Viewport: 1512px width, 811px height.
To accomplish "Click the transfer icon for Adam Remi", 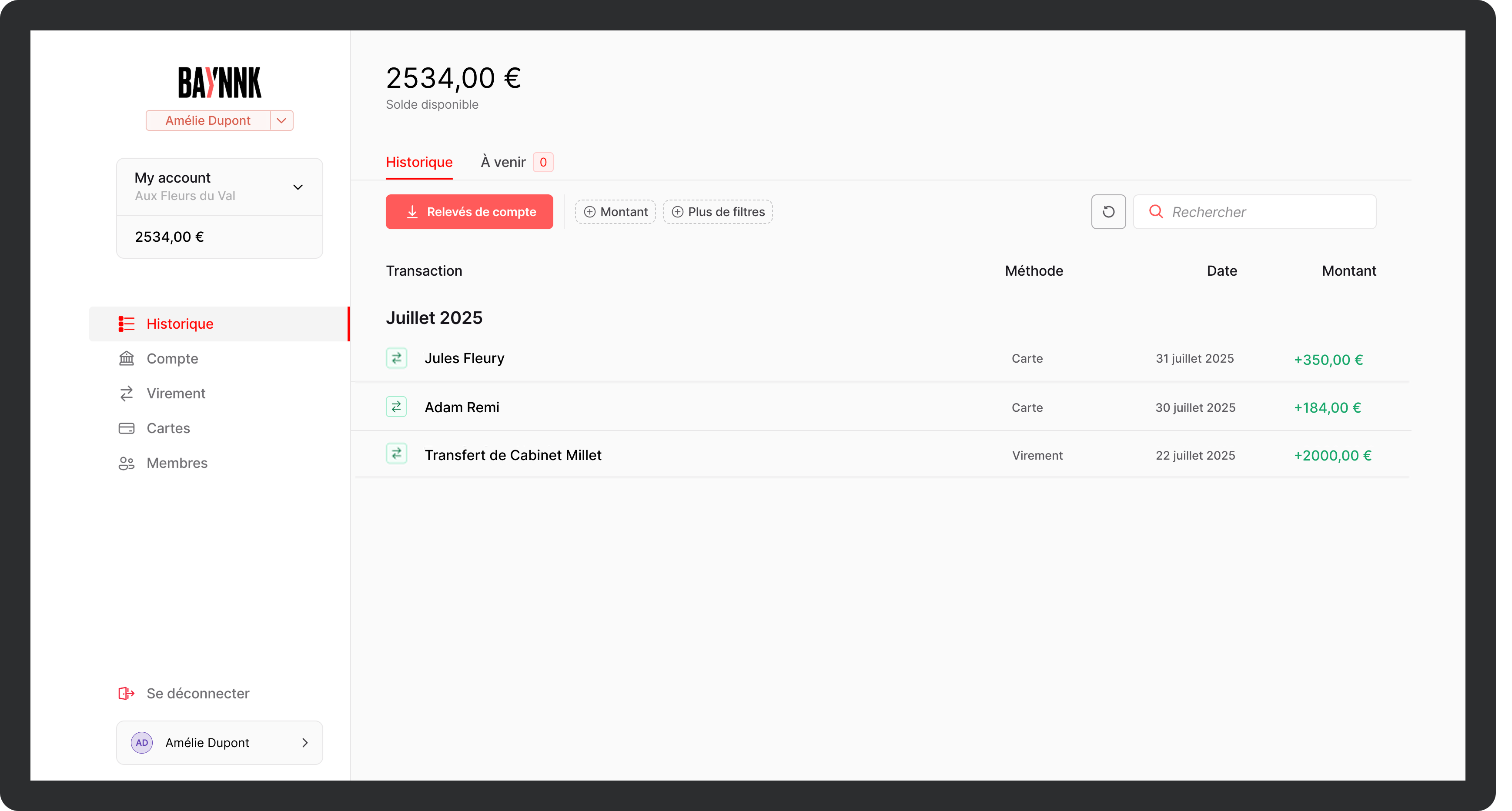I will point(396,407).
